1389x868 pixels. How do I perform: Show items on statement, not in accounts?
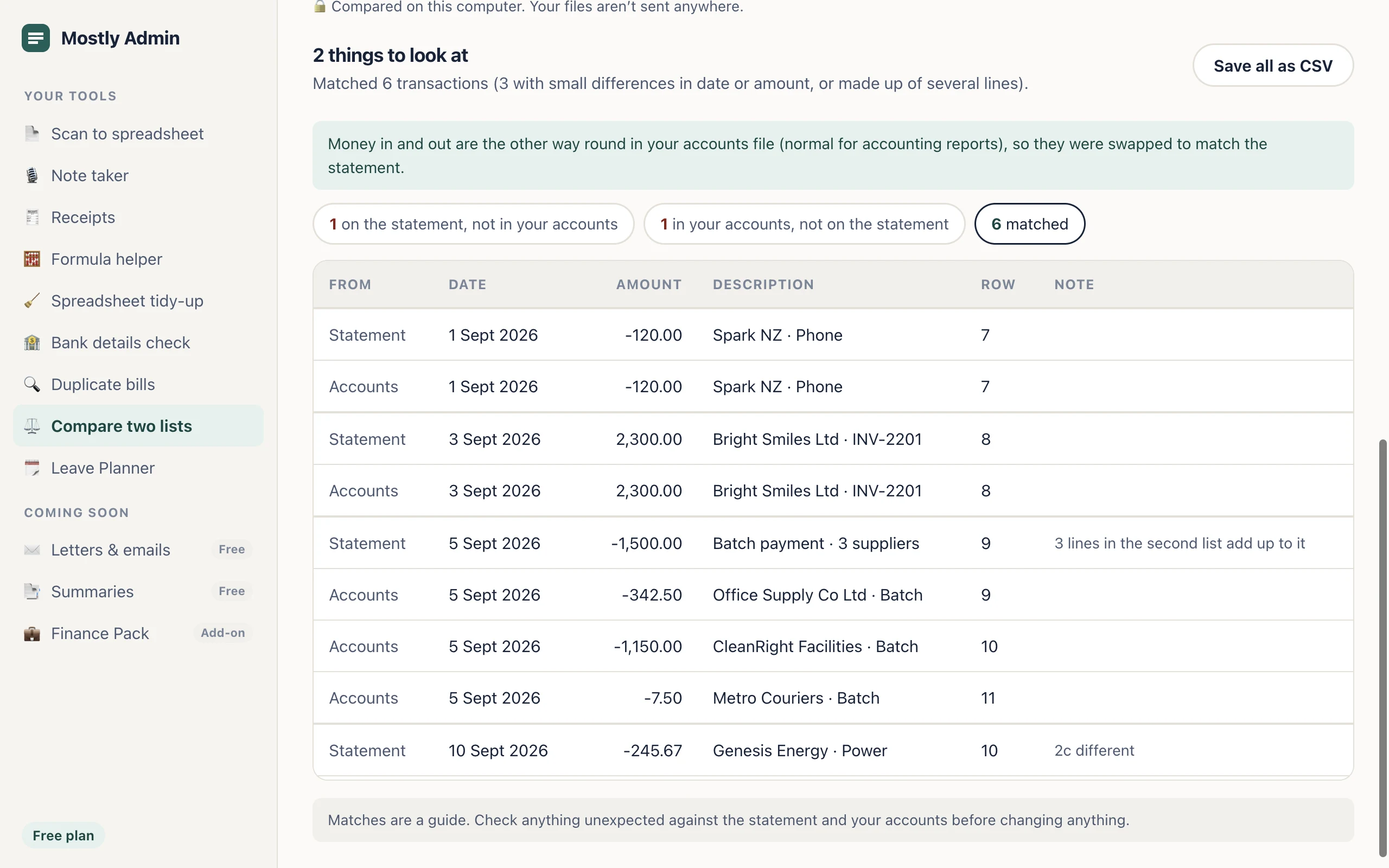point(474,224)
